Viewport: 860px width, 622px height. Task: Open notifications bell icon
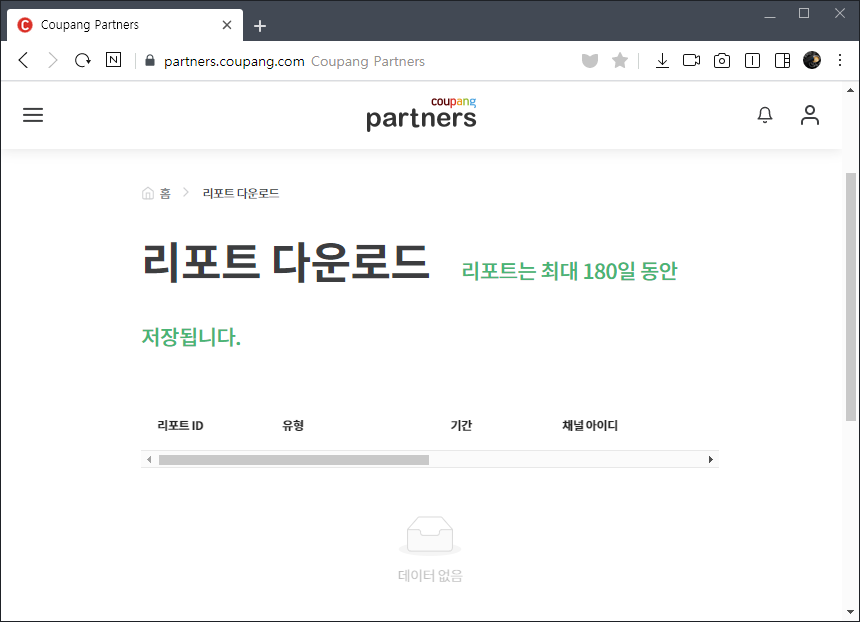(765, 115)
